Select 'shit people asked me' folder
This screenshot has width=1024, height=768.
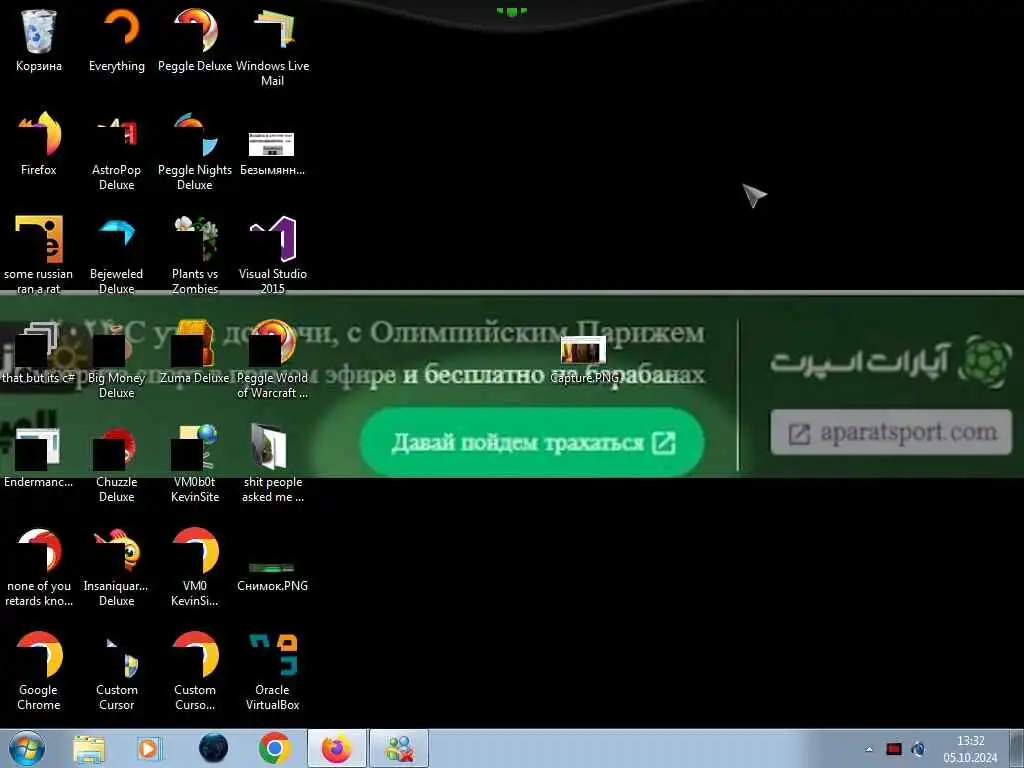click(x=272, y=464)
